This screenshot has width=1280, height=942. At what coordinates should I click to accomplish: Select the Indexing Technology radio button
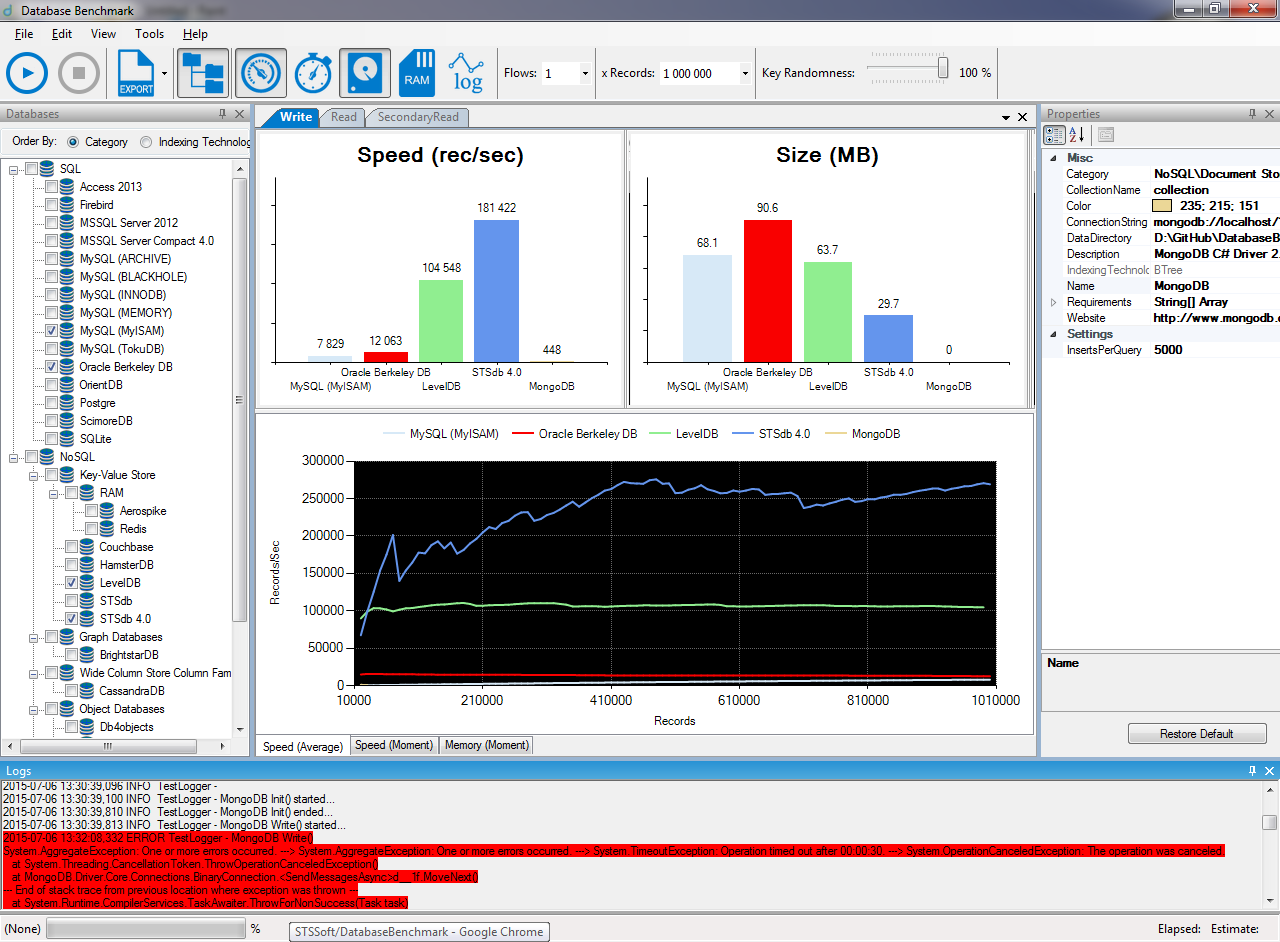click(x=147, y=142)
